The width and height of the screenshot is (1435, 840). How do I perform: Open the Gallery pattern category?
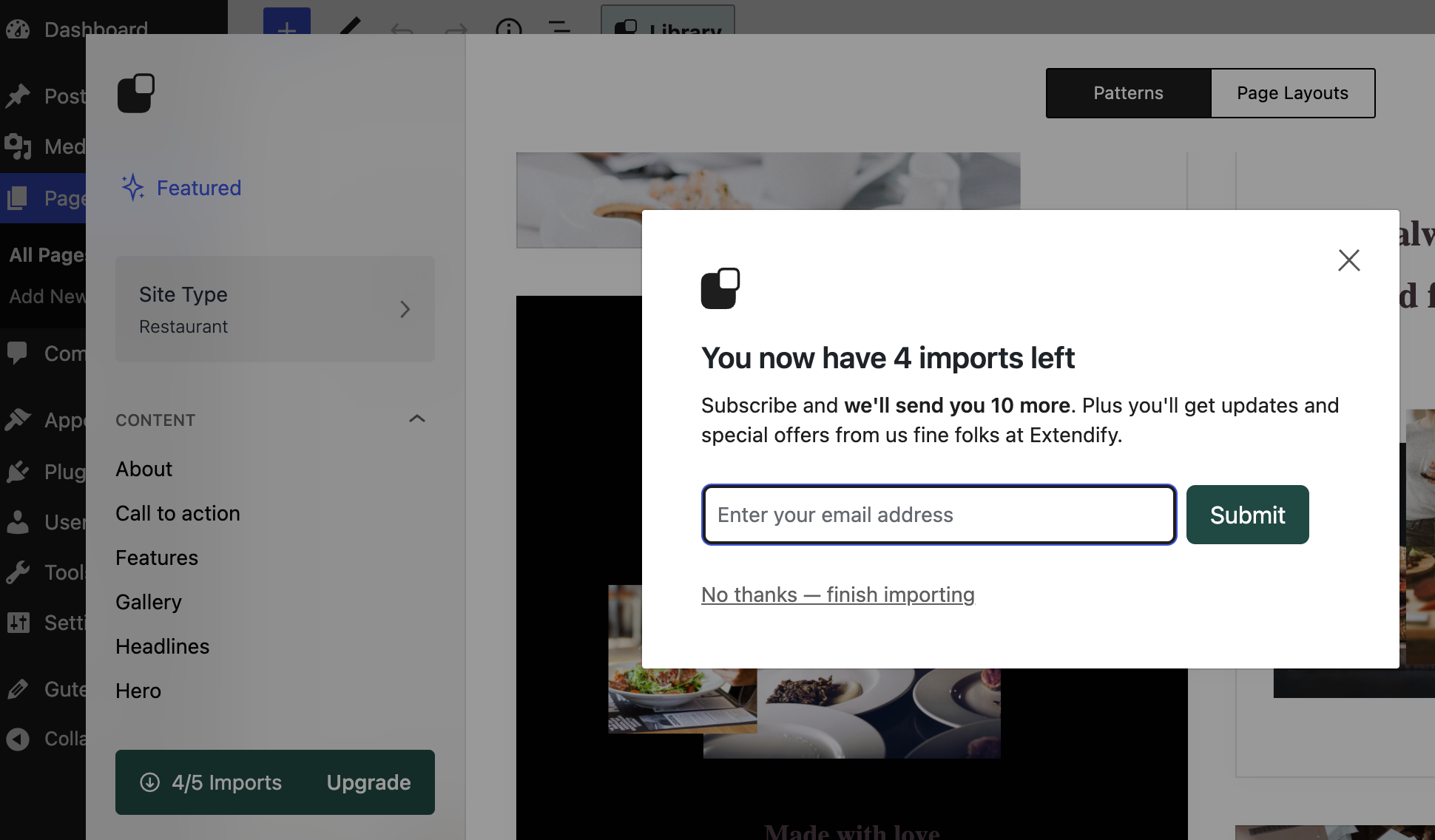point(148,602)
